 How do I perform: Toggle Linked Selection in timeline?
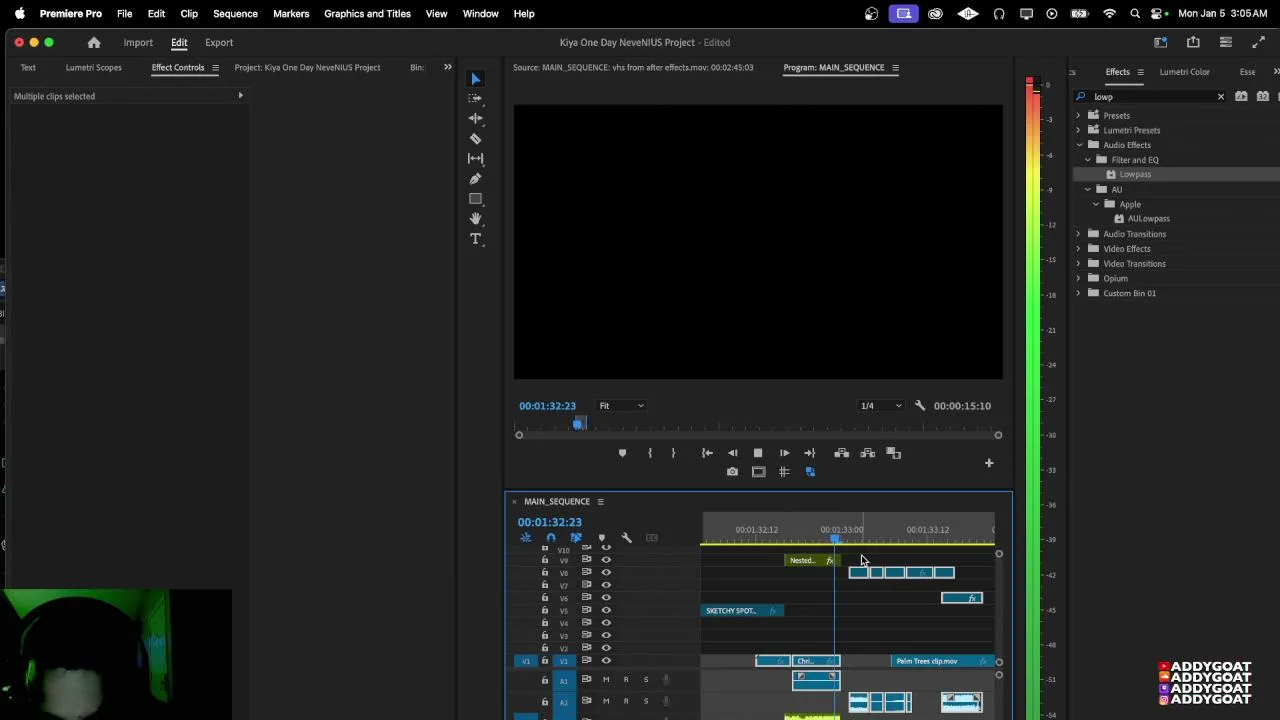click(576, 538)
